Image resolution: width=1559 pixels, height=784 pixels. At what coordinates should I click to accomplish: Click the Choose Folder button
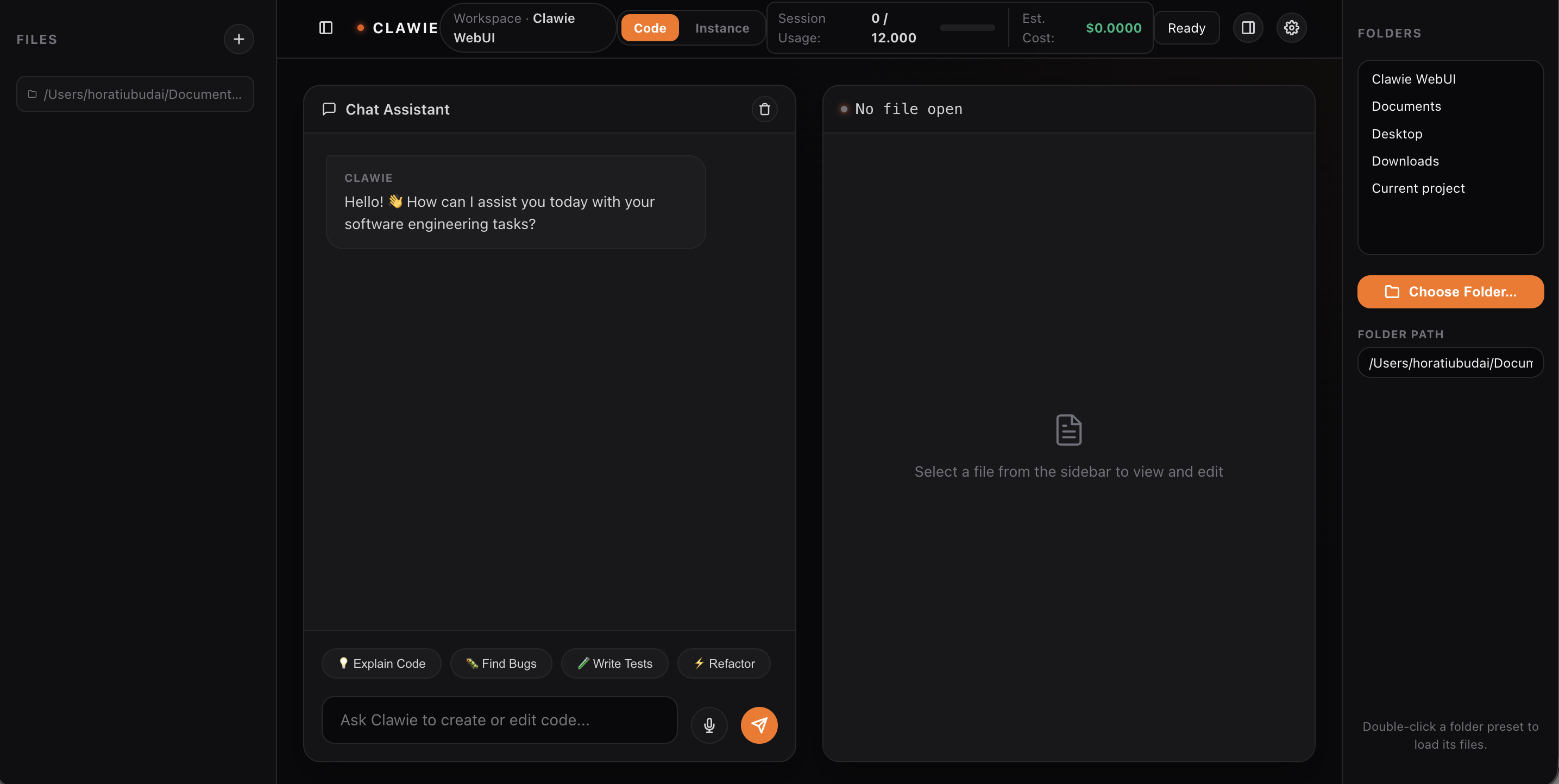click(x=1451, y=292)
